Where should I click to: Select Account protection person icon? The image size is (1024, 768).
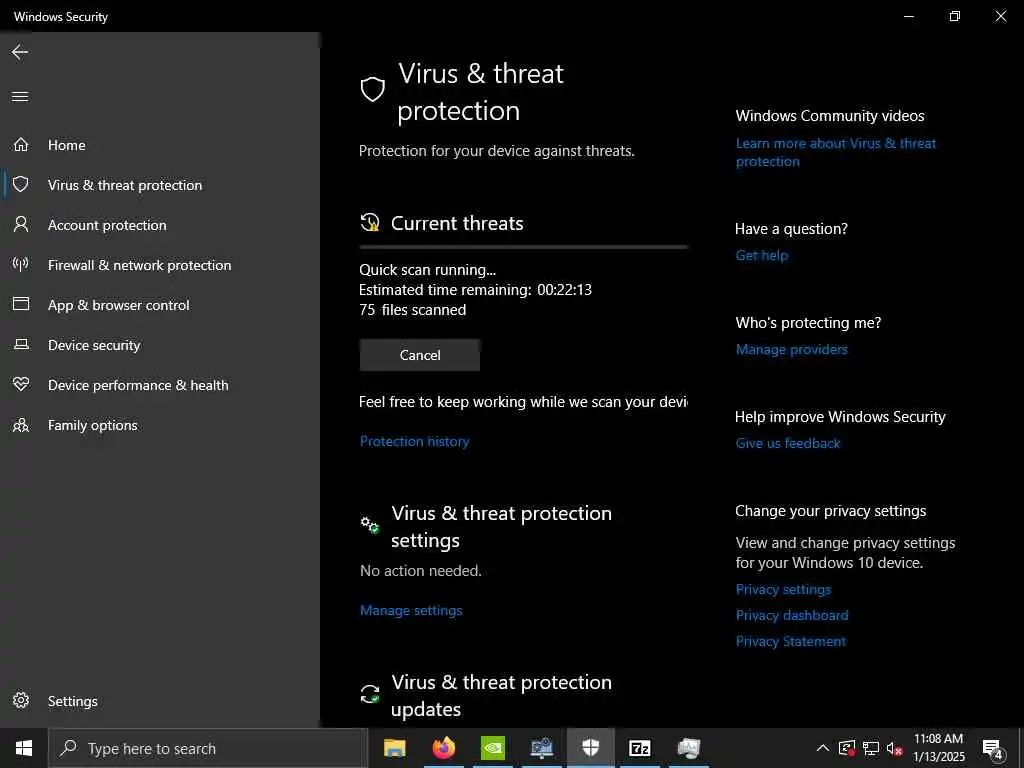(x=20, y=225)
